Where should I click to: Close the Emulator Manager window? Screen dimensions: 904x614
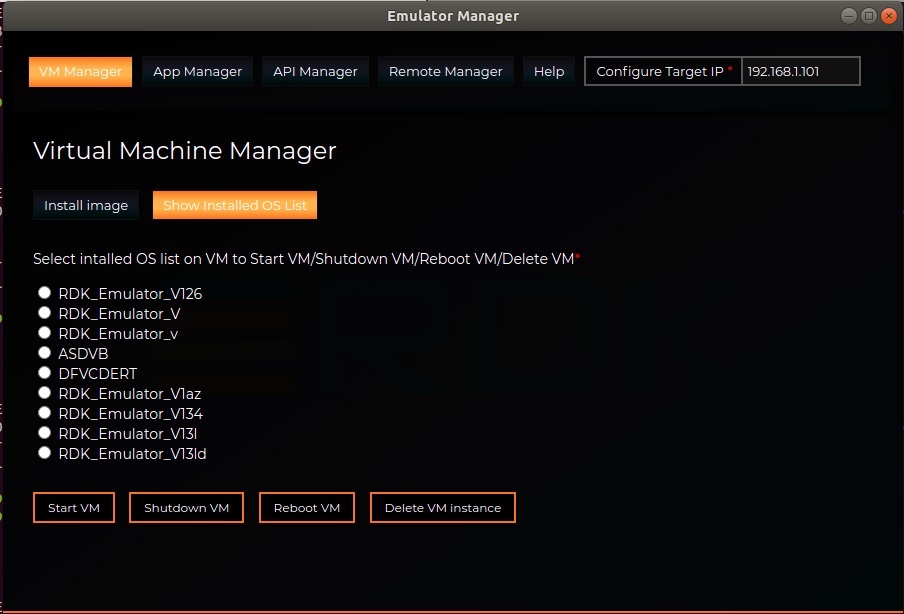click(889, 15)
